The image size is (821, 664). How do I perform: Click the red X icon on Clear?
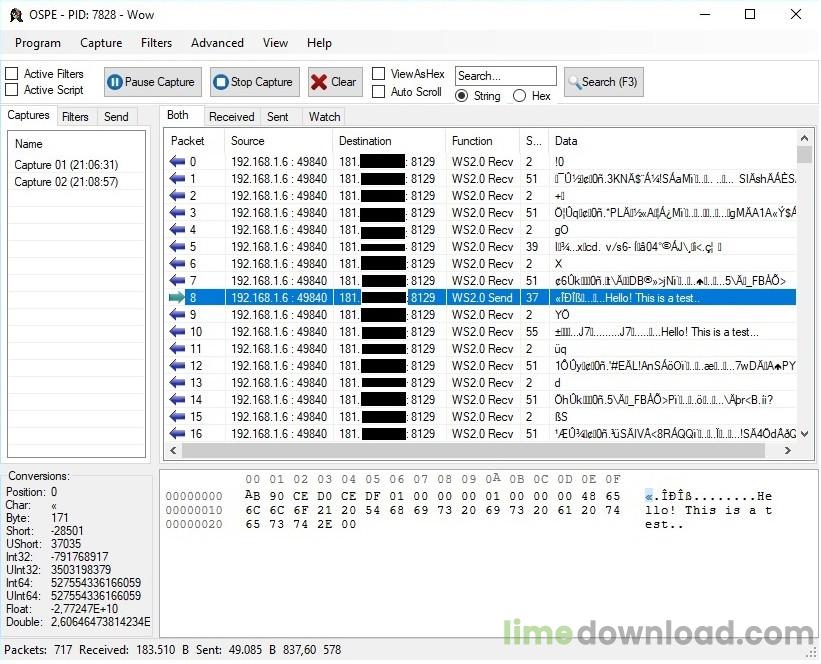pyautogui.click(x=319, y=82)
